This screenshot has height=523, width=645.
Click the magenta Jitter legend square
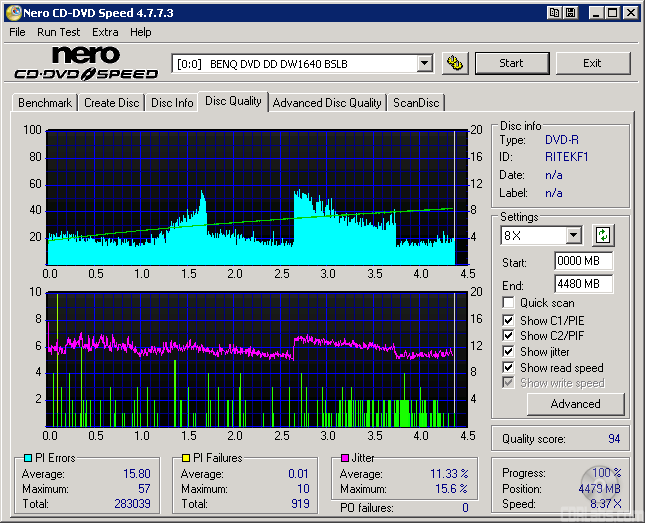(x=345, y=459)
